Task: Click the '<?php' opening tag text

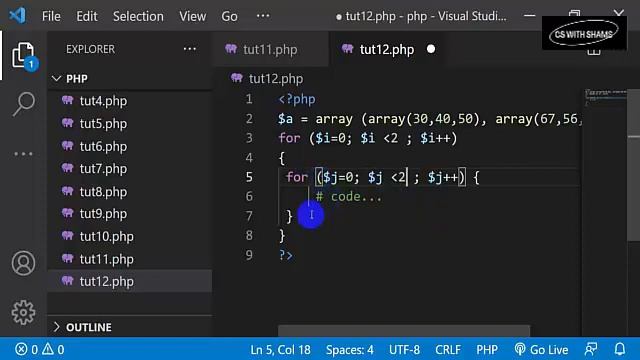Action: pyautogui.click(x=297, y=99)
